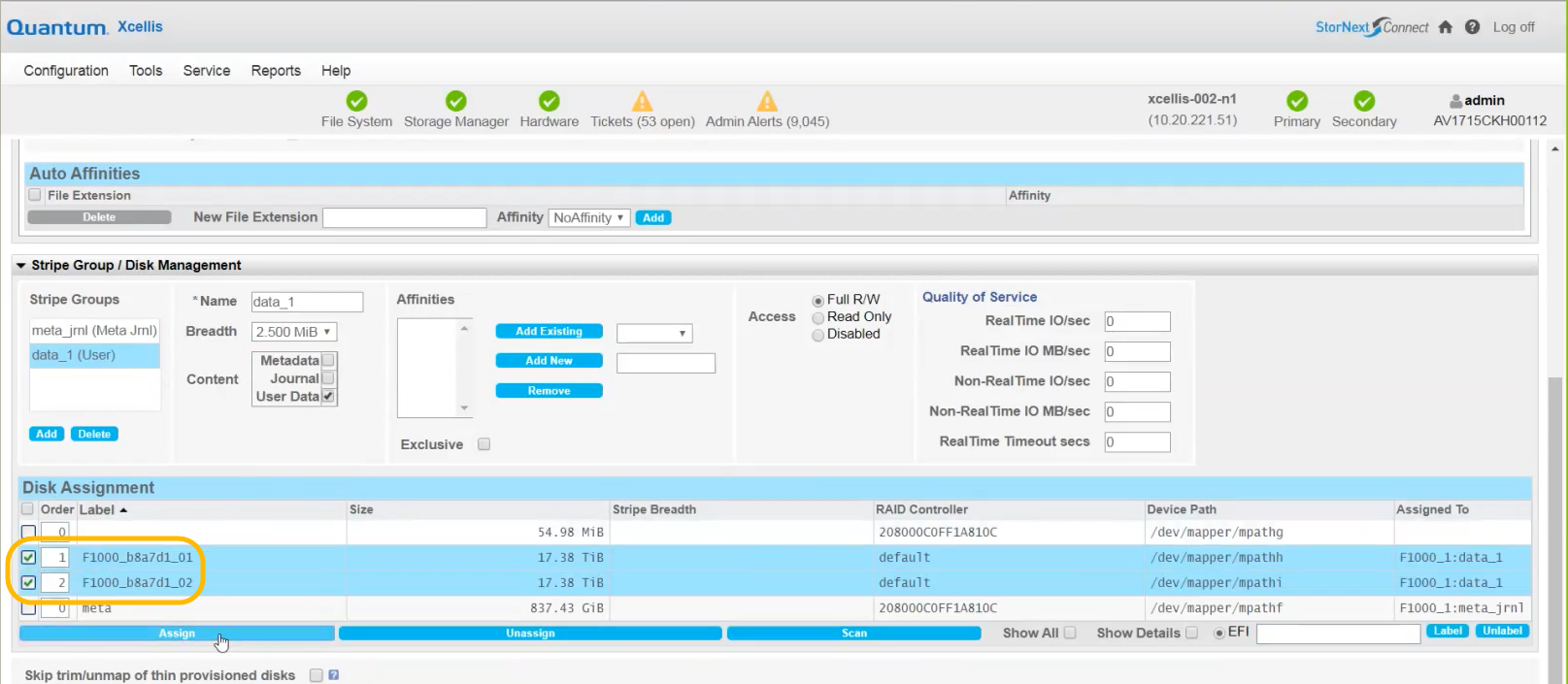The width and height of the screenshot is (1568, 684).
Task: Open the Affinity NoAffinity dropdown
Action: 589,218
